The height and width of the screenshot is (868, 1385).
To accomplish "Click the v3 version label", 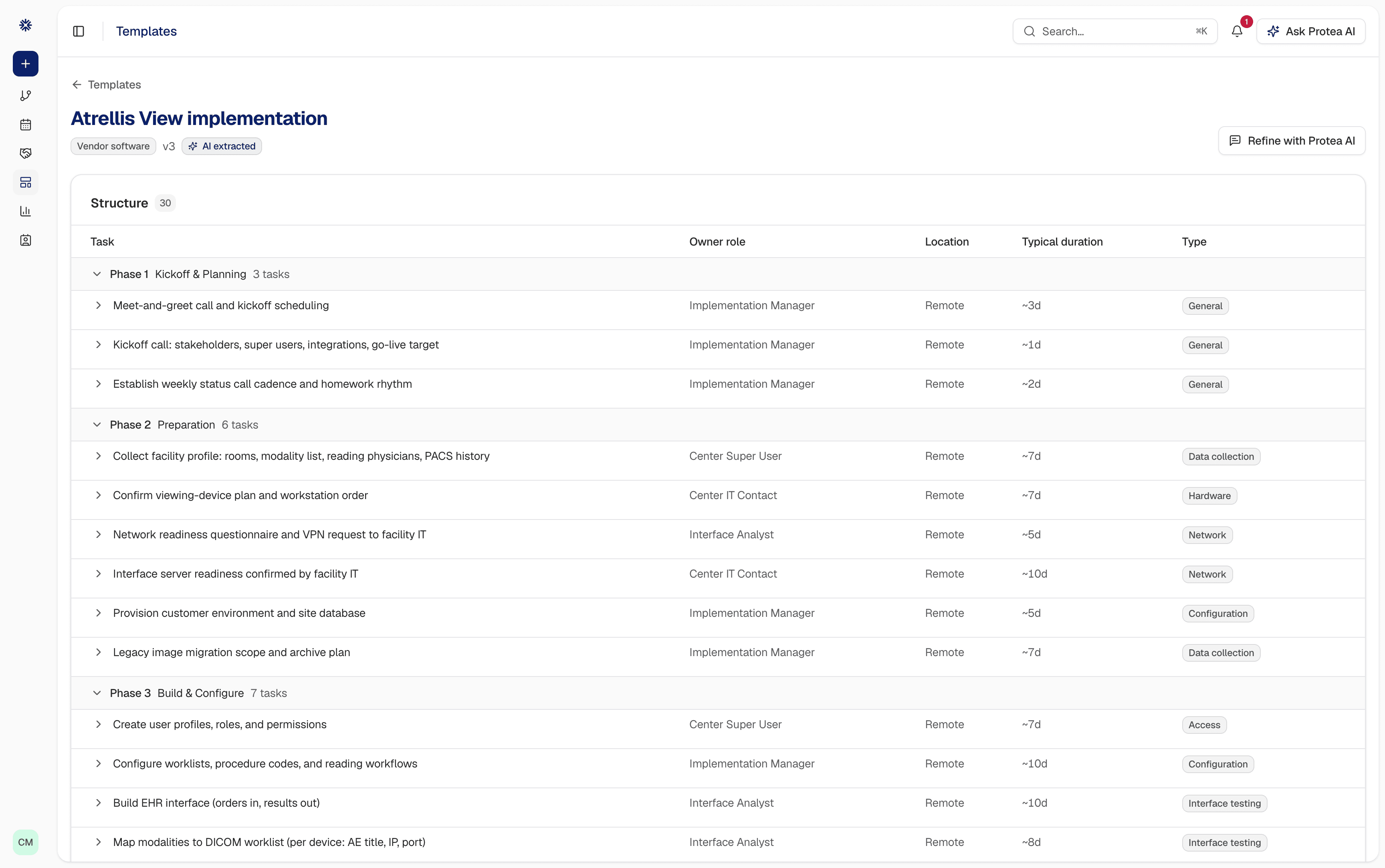I will coord(169,146).
